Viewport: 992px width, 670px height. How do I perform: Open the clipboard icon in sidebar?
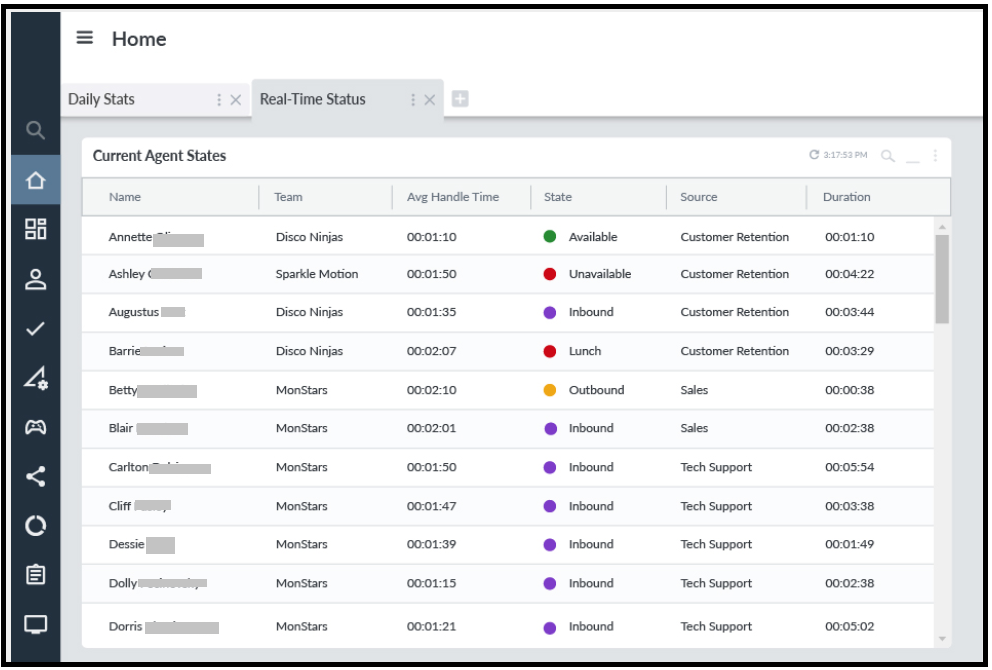pyautogui.click(x=35, y=574)
